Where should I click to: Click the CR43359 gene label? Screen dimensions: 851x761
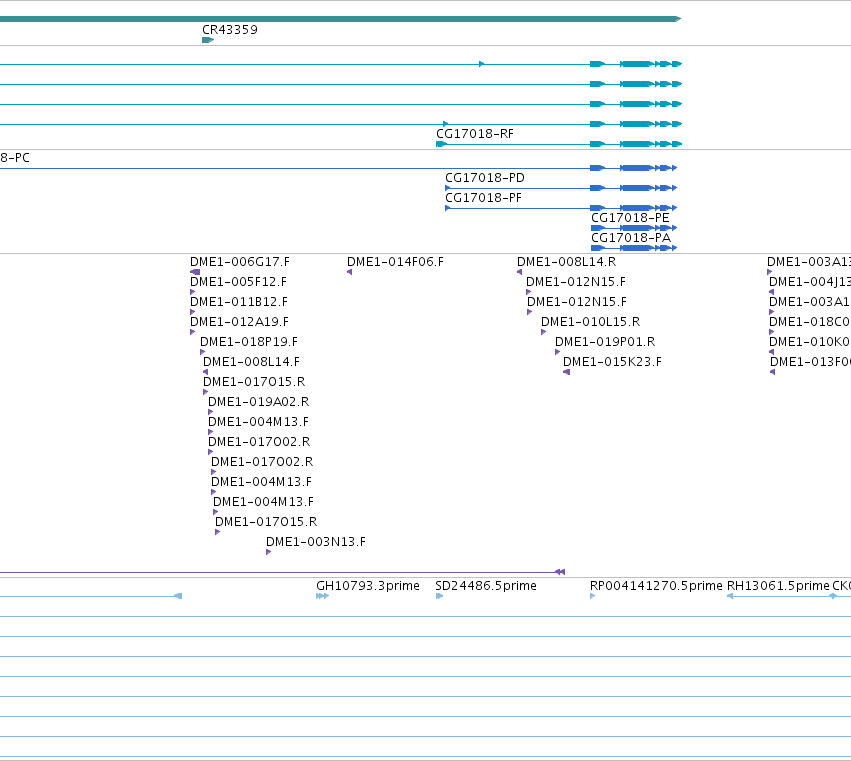pyautogui.click(x=230, y=30)
